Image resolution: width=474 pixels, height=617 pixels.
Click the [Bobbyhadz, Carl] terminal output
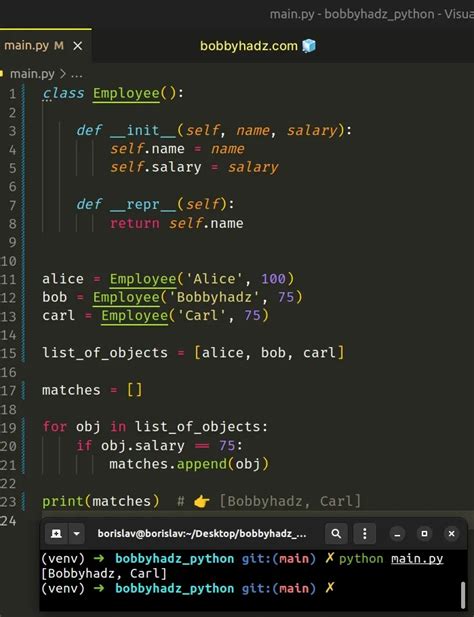coord(104,573)
